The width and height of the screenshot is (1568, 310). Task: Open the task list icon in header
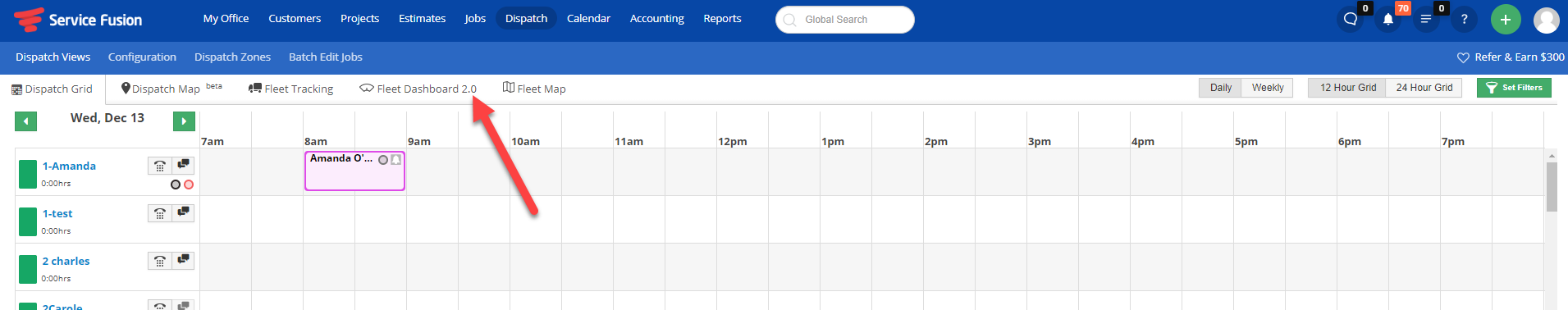(x=1426, y=19)
